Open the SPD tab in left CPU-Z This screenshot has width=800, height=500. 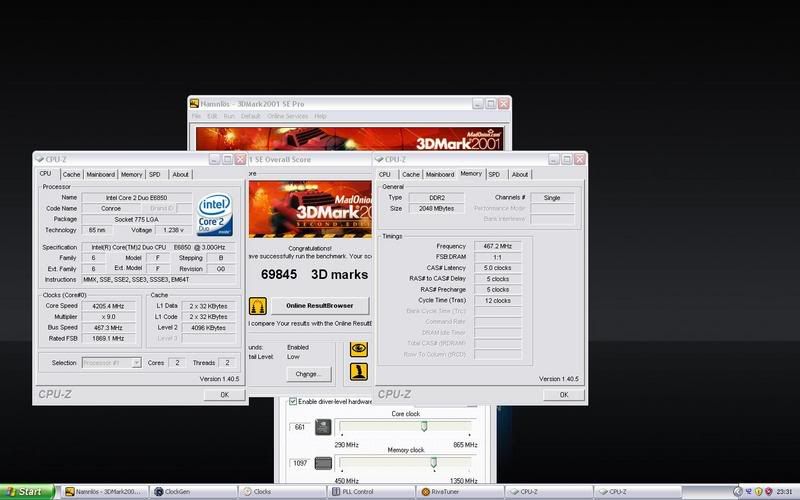tap(155, 174)
